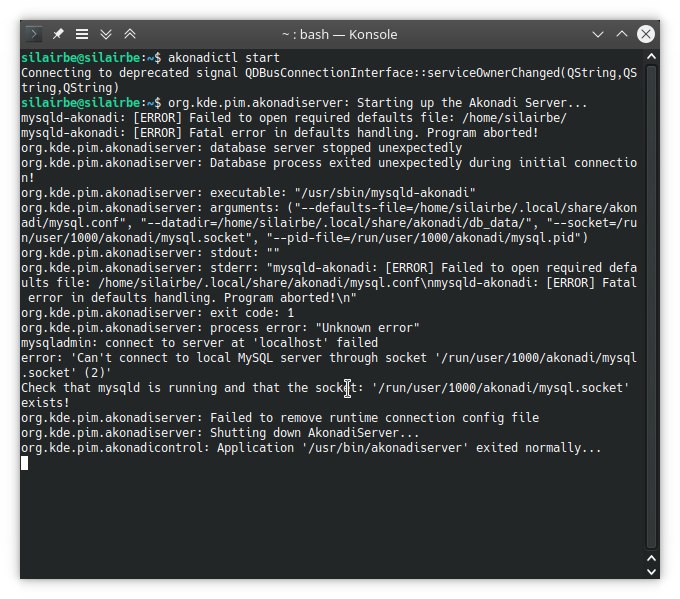Click the "exited normally..." akonadicontrol line
The height and width of the screenshot is (599, 680).
tap(311, 448)
